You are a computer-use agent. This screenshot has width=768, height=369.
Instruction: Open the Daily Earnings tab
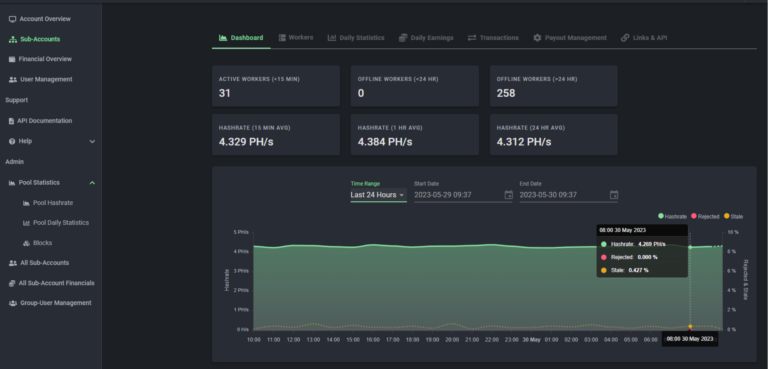[426, 38]
